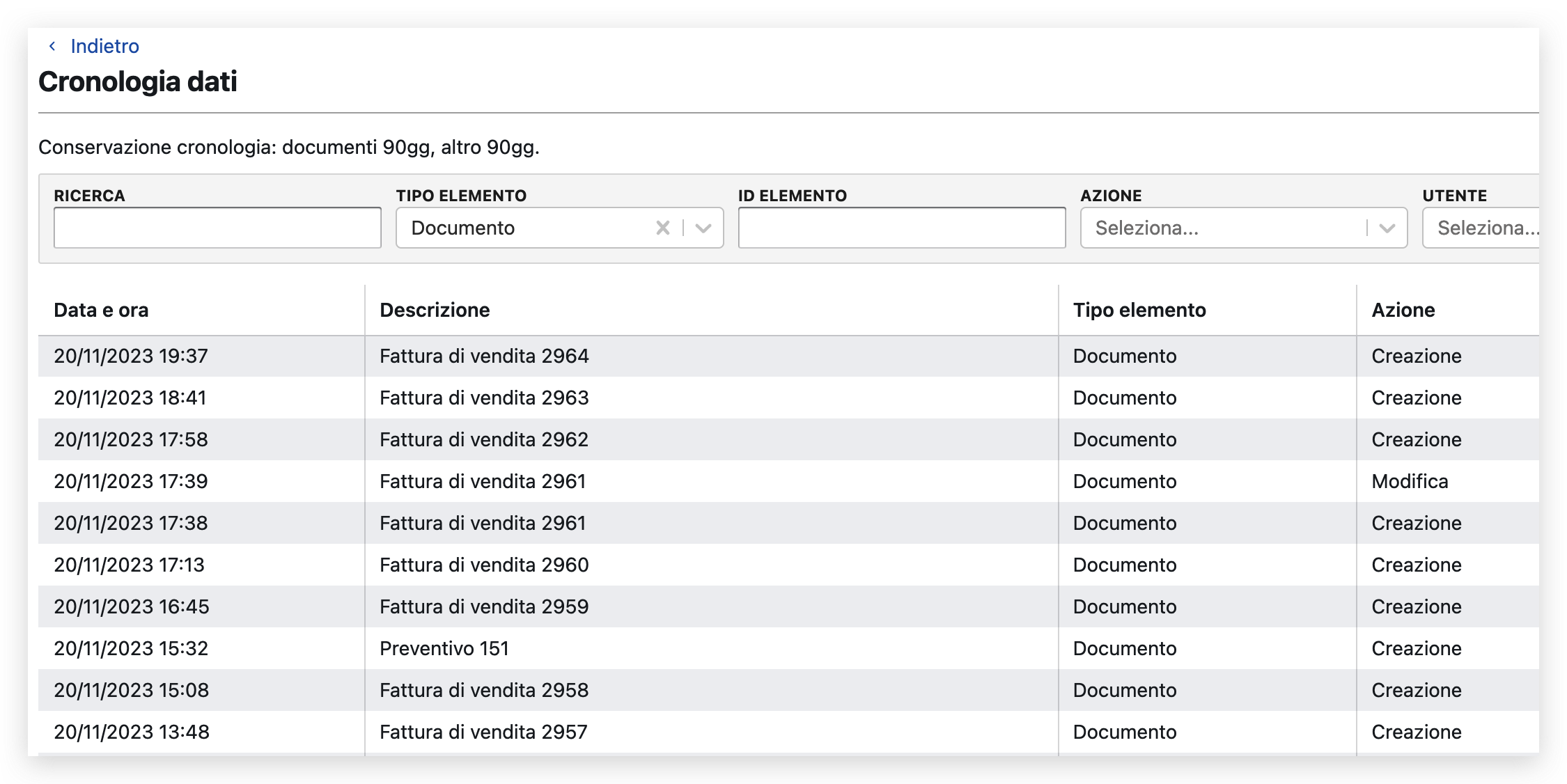The image size is (1567, 784).
Task: Focus the ID Elemento input field
Action: tap(901, 228)
